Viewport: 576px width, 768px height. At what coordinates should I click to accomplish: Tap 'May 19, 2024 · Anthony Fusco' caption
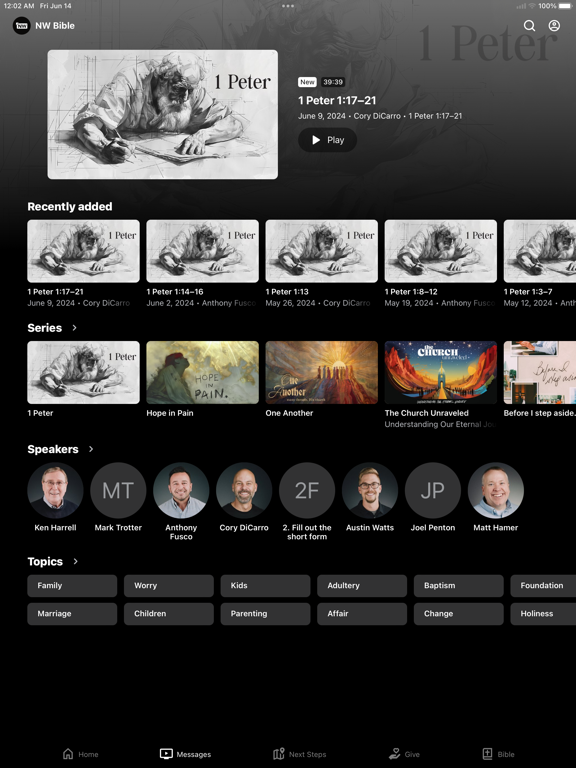[439, 303]
